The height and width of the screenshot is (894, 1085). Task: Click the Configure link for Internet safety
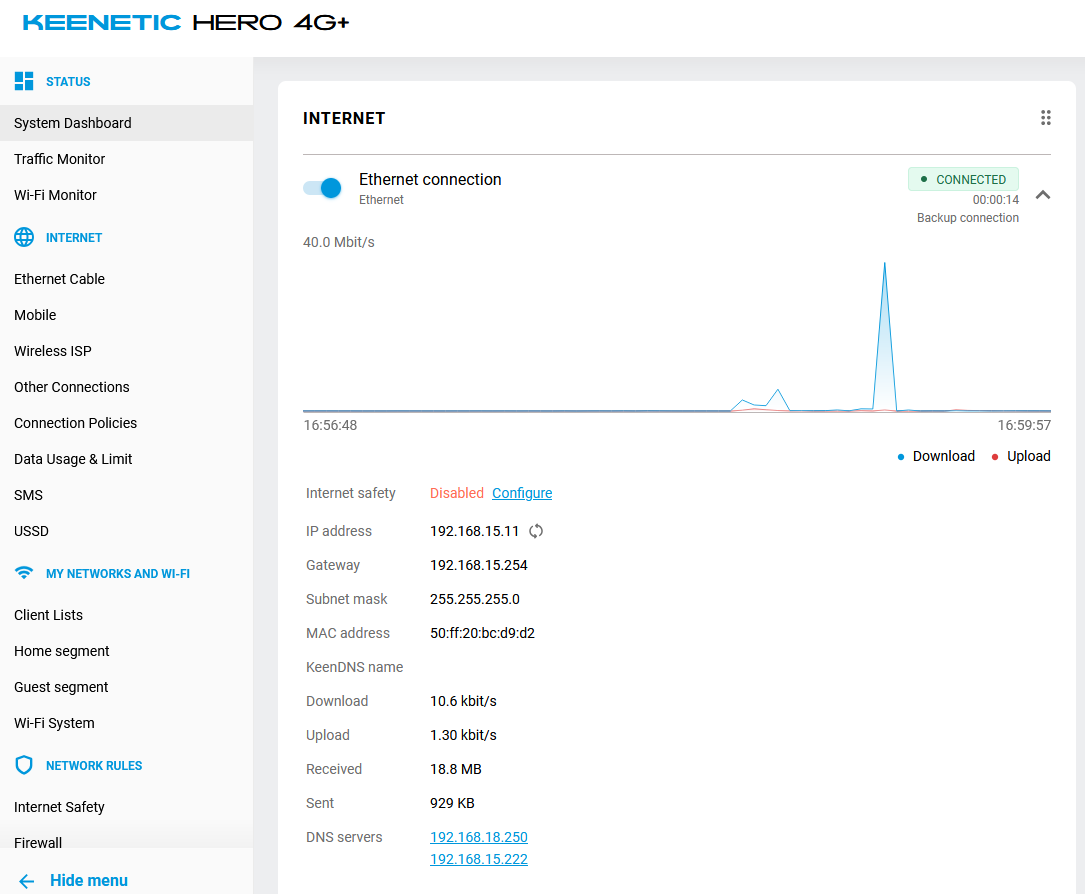522,493
